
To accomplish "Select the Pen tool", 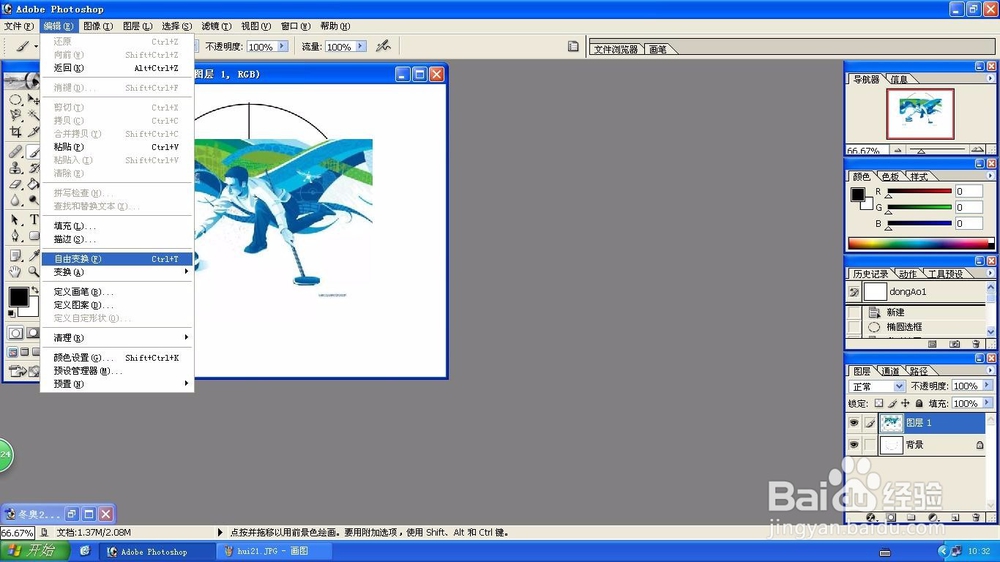I will pos(15,235).
